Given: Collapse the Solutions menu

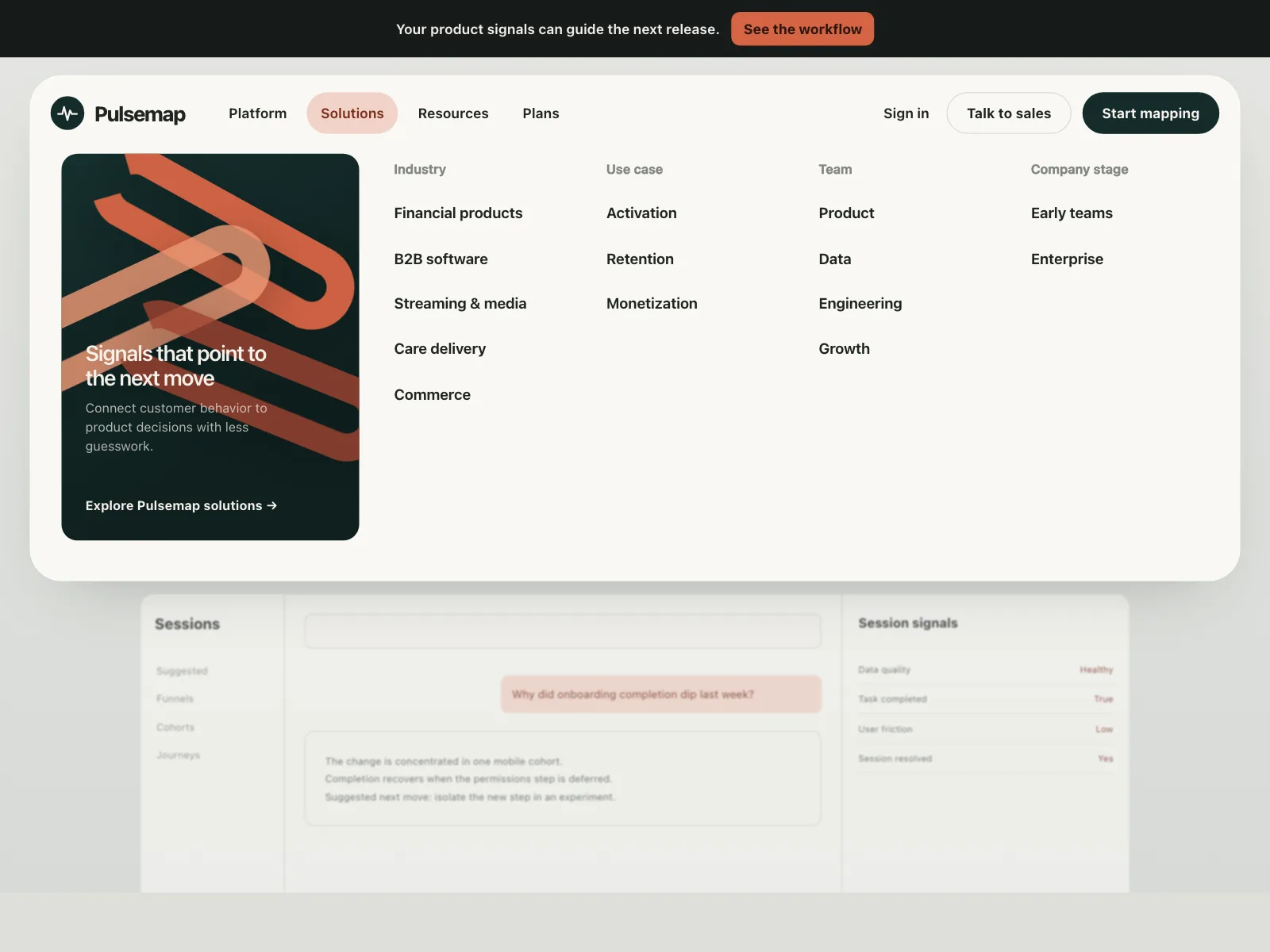Looking at the screenshot, I should coord(352,113).
